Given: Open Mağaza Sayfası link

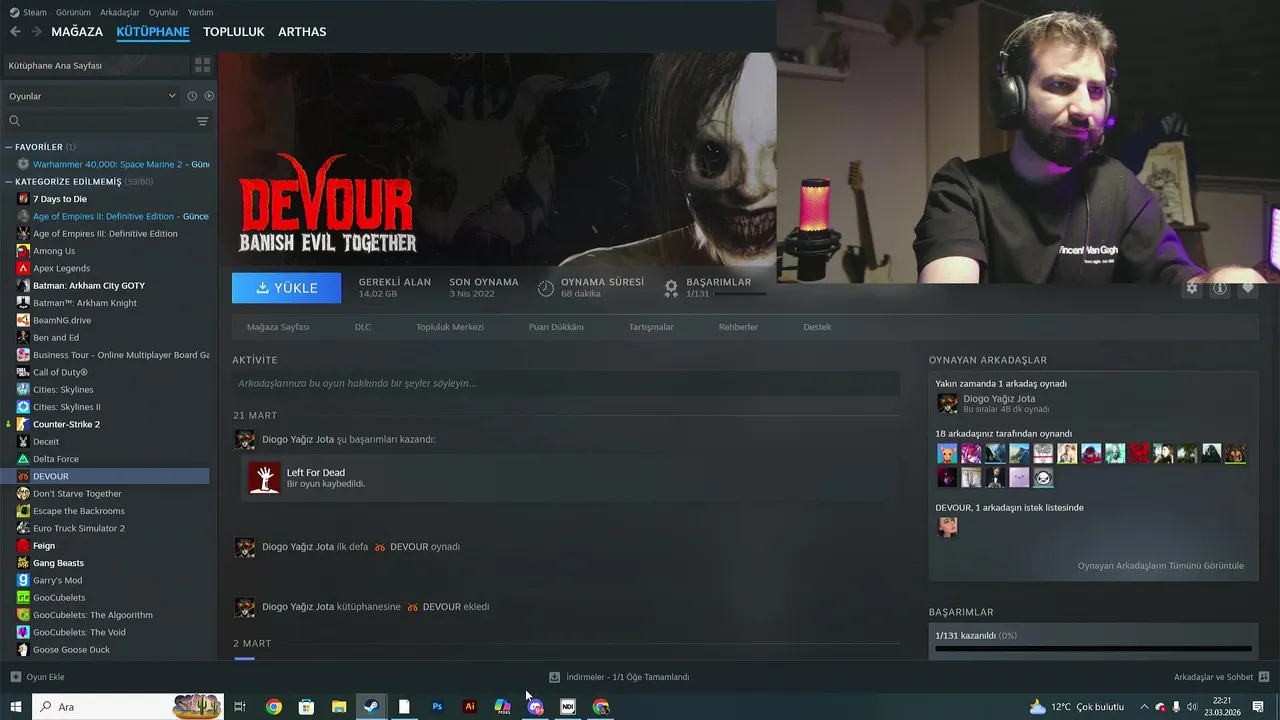Looking at the screenshot, I should [278, 327].
